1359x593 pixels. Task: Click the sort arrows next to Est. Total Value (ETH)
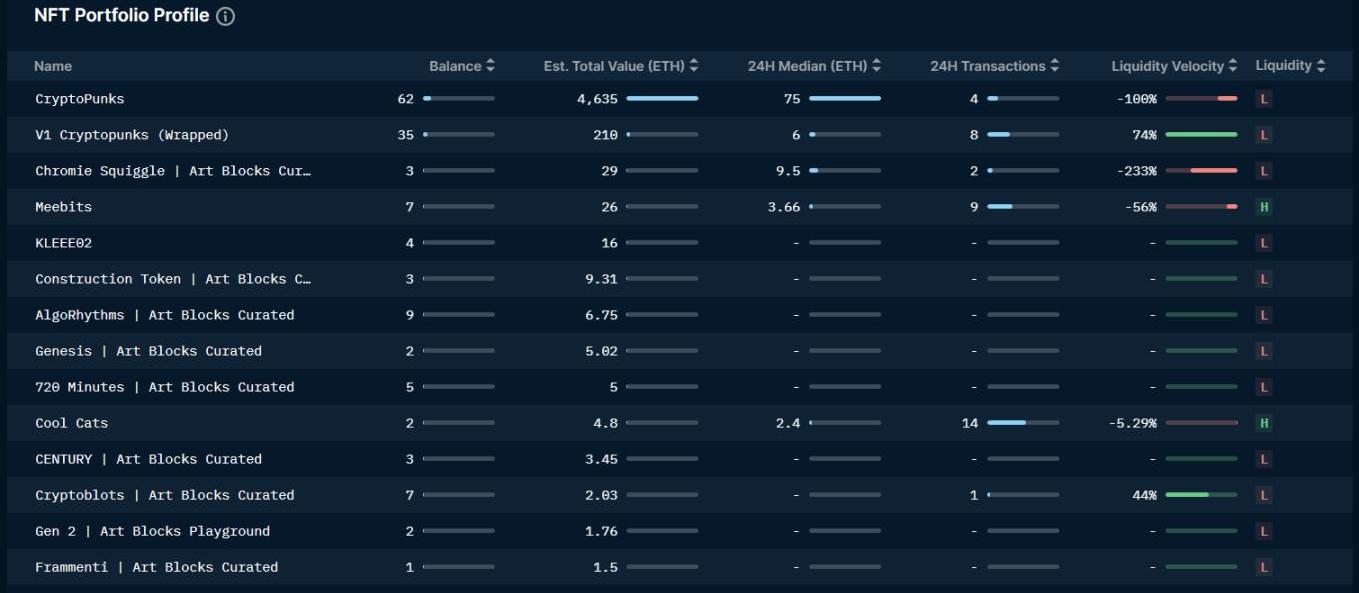pyautogui.click(x=694, y=66)
